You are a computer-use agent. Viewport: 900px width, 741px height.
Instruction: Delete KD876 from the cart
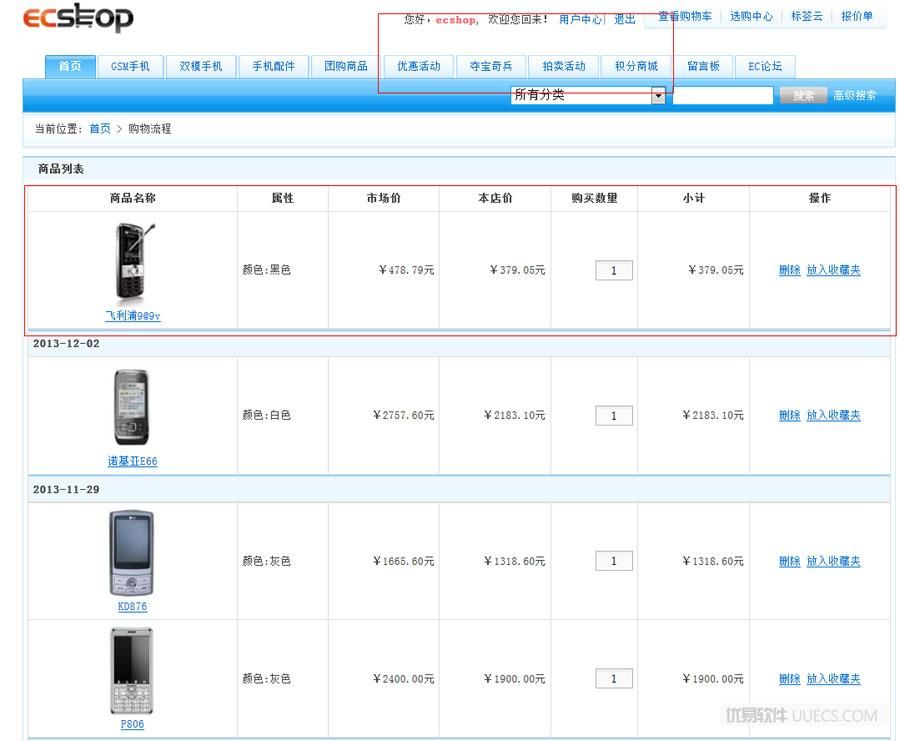(789, 561)
